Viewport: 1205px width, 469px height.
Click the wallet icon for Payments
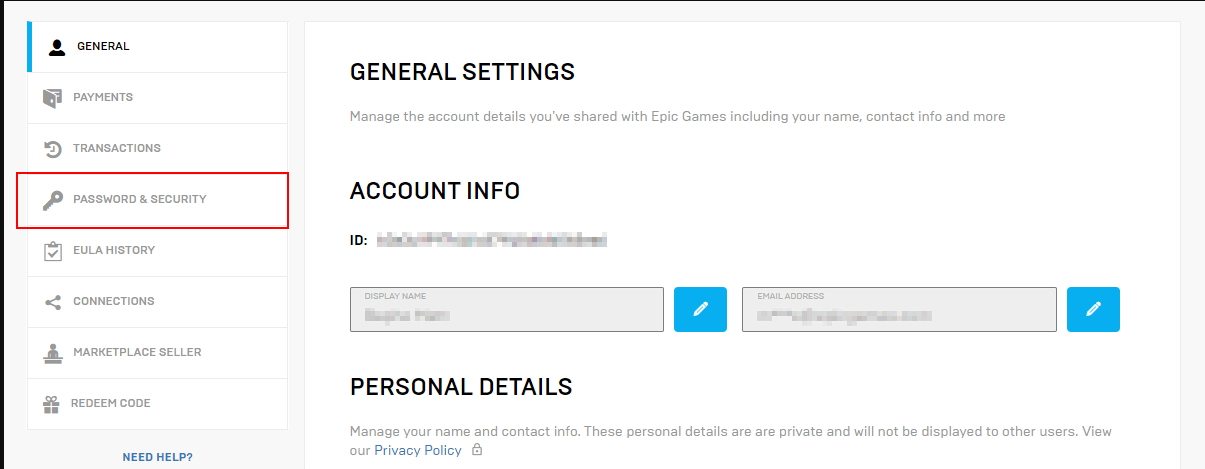pos(52,98)
